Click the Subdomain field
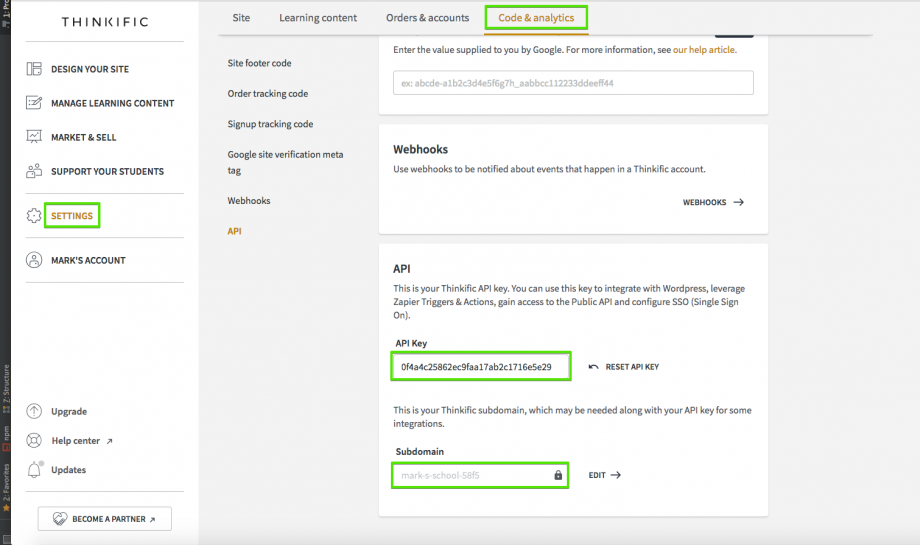Image resolution: width=920 pixels, height=545 pixels. coord(480,475)
